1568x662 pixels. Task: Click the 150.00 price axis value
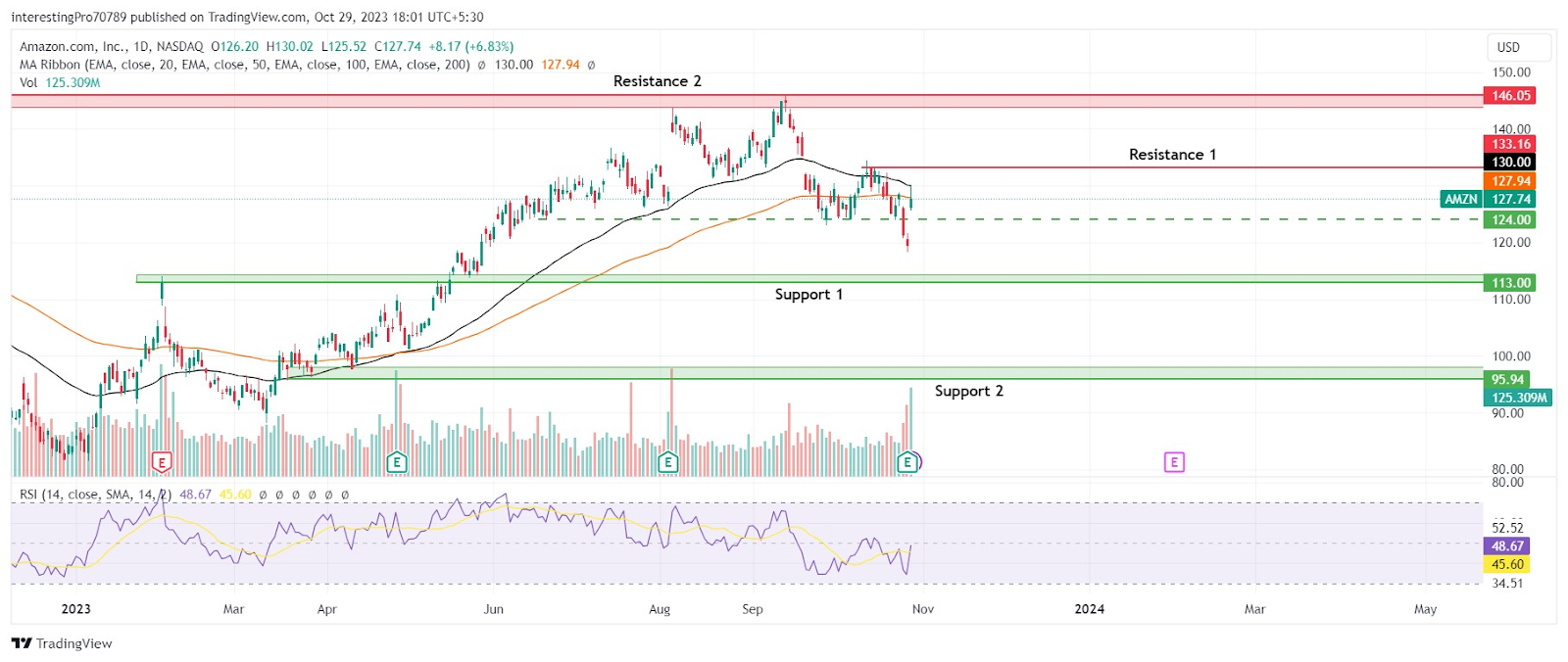pos(1511,72)
